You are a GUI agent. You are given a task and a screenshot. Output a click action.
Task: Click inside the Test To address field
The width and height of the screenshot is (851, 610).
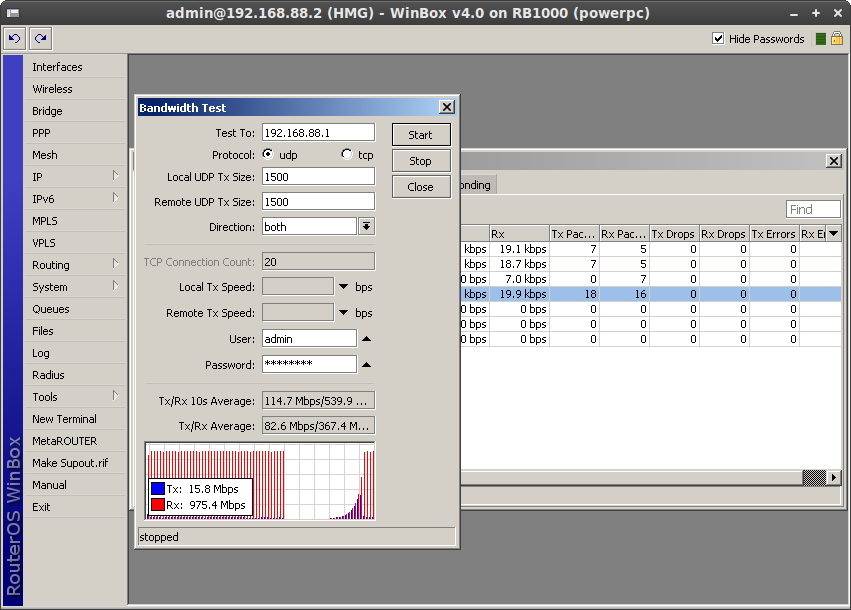315,131
